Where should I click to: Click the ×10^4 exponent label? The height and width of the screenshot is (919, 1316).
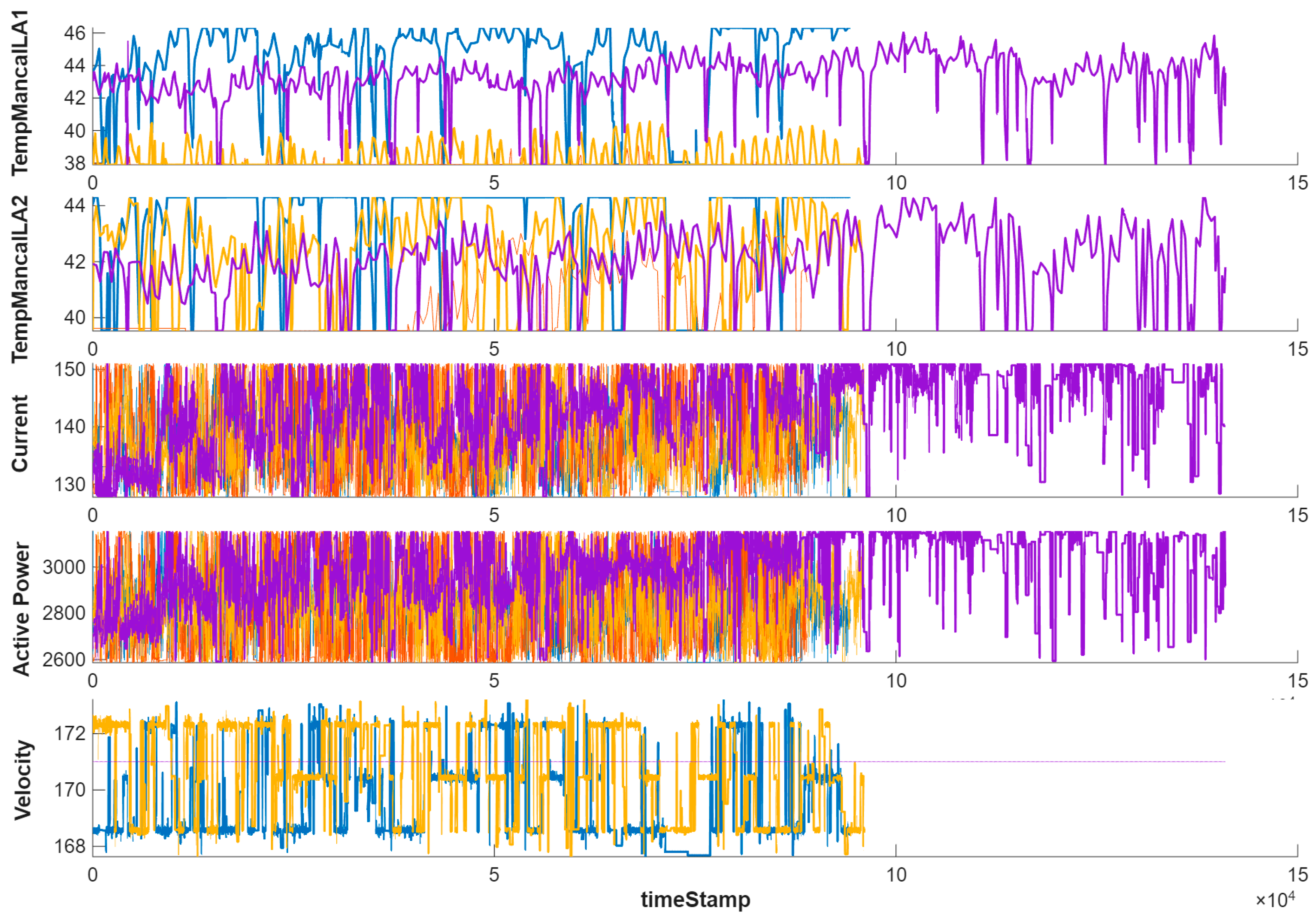click(1275, 900)
